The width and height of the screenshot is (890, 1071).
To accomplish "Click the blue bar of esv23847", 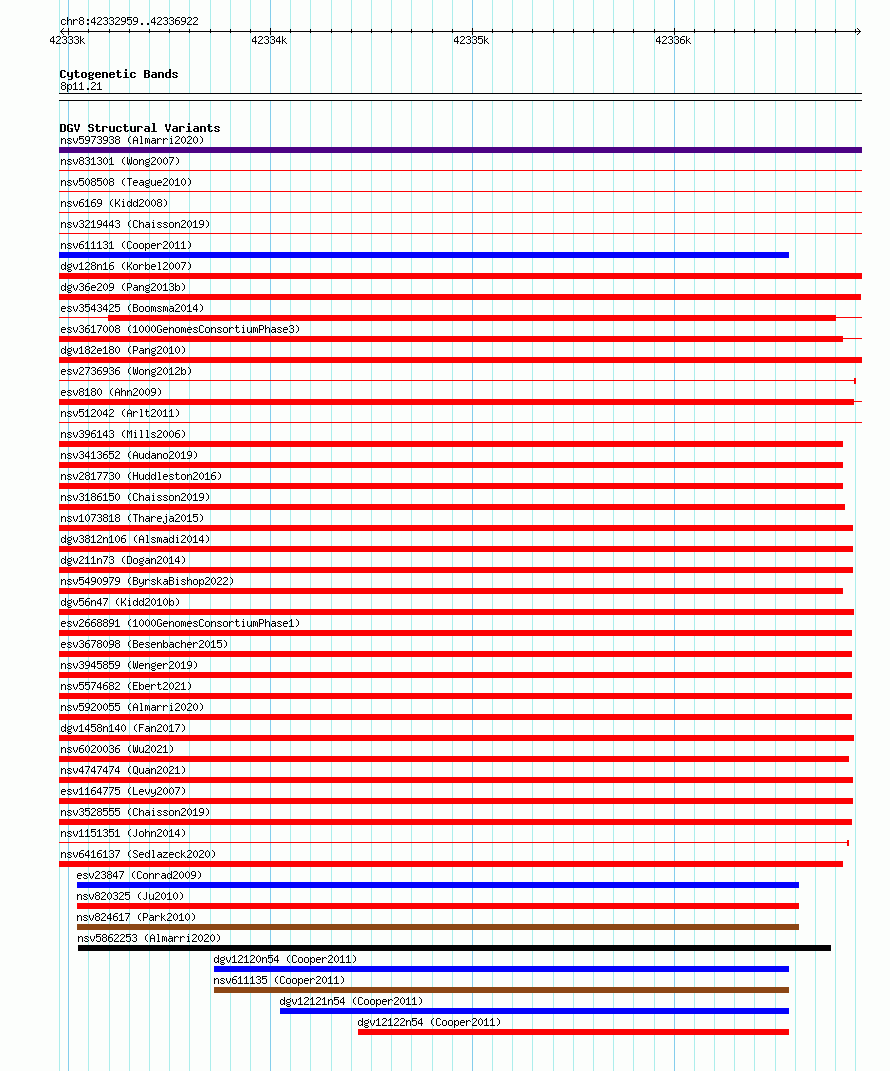I will tap(438, 885).
